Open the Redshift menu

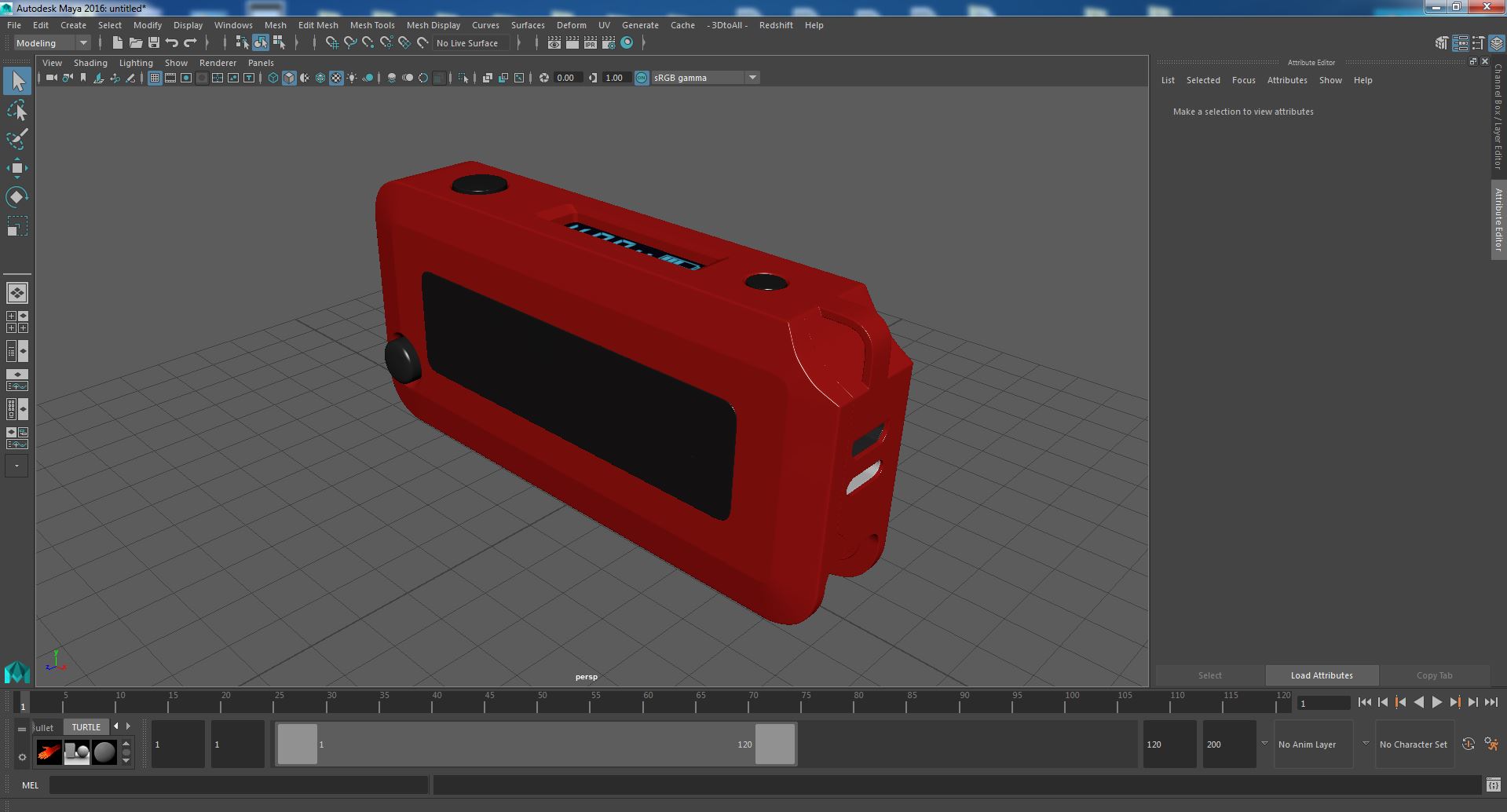coord(776,25)
